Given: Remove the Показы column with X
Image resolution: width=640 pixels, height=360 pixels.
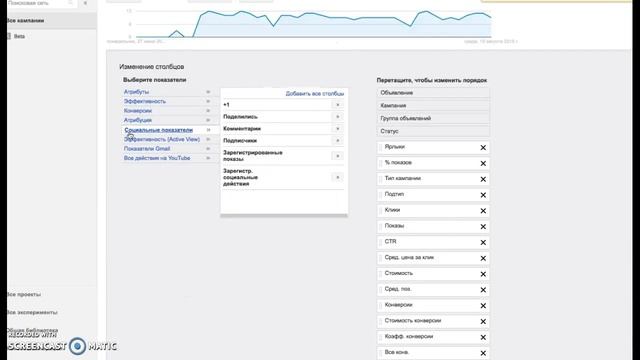Looking at the screenshot, I should [x=483, y=227].
